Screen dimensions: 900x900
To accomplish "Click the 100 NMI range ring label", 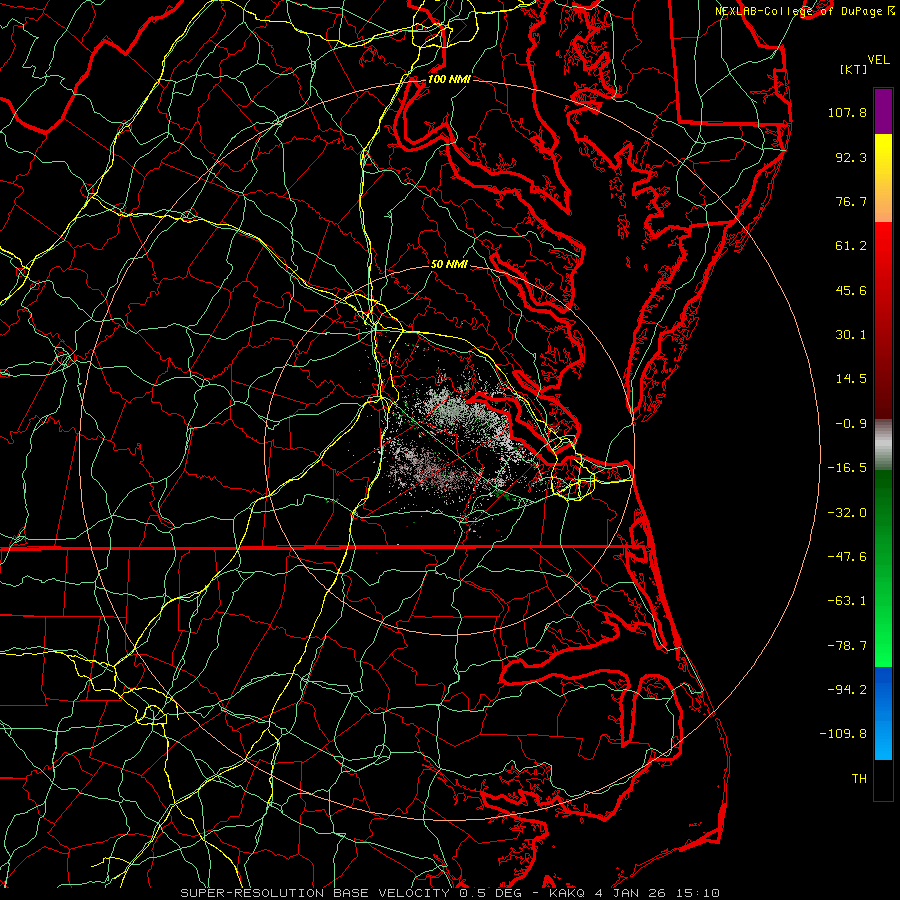I will click(449, 79).
